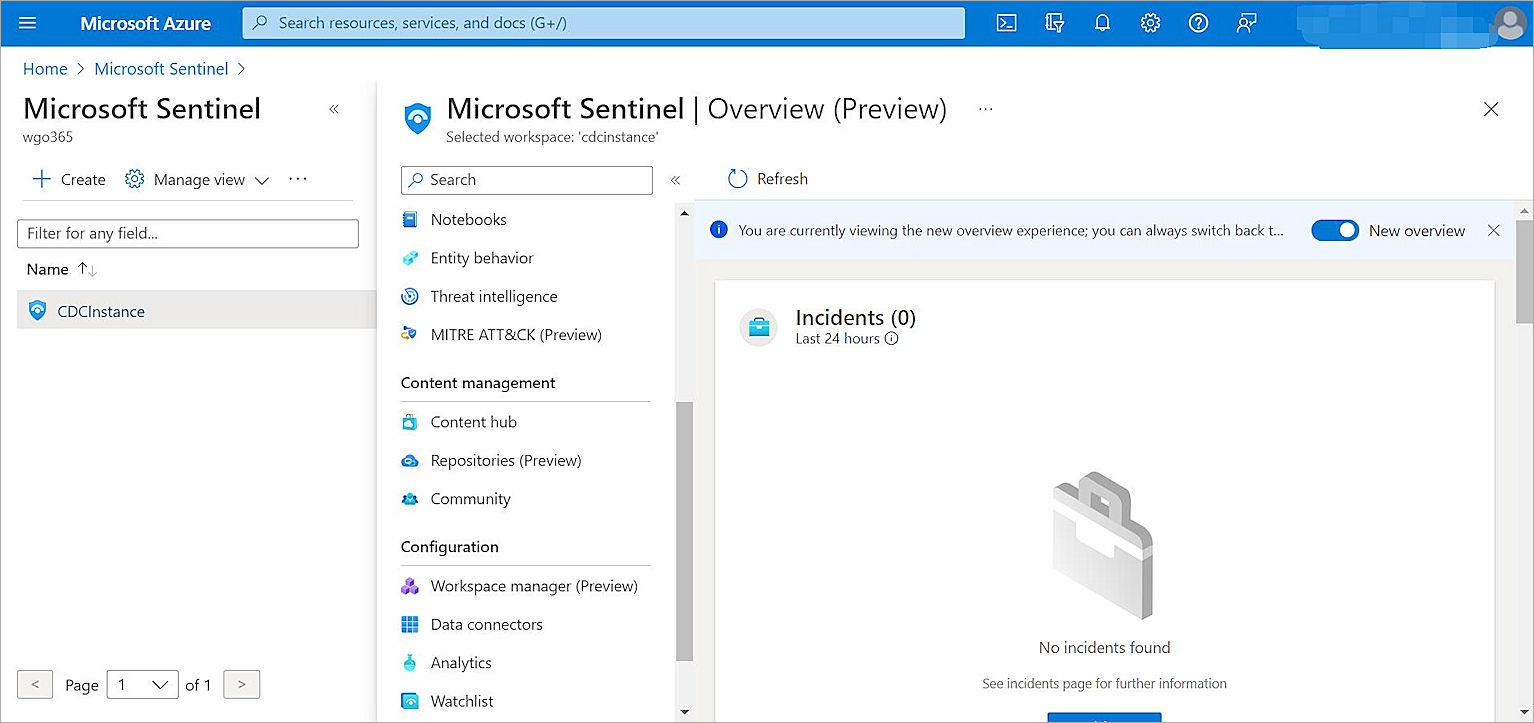Open the Manage view dropdown
This screenshot has height=723, width=1534.
click(198, 179)
